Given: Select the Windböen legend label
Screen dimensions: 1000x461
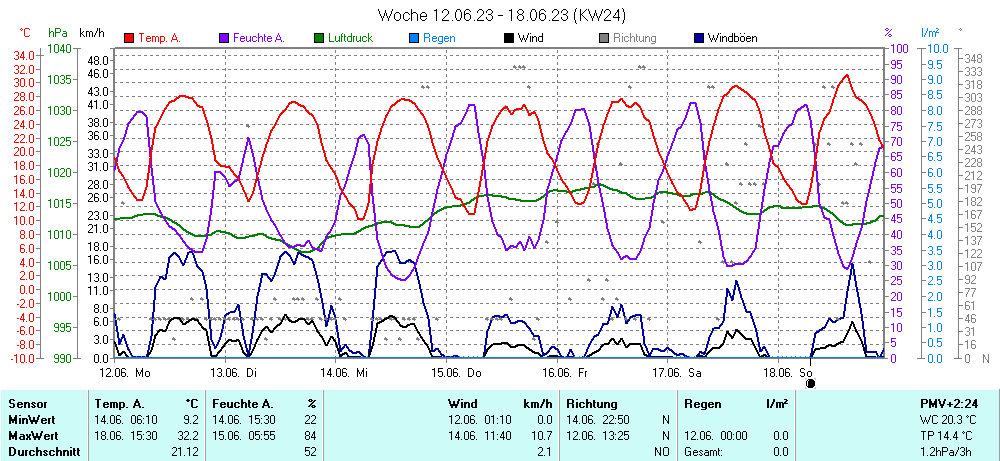Looking at the screenshot, I should (738, 38).
